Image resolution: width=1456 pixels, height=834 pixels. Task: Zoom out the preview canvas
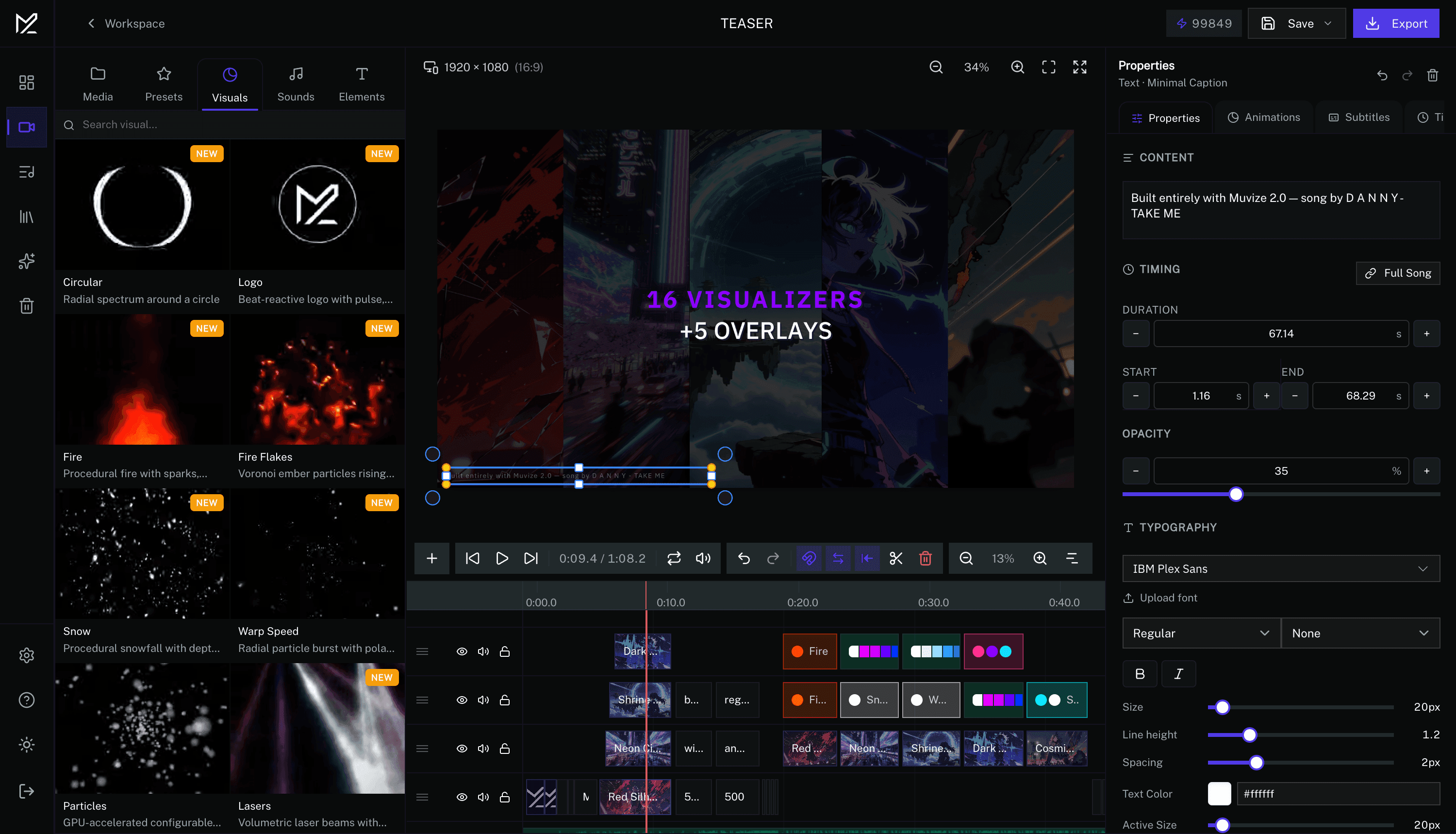(936, 67)
